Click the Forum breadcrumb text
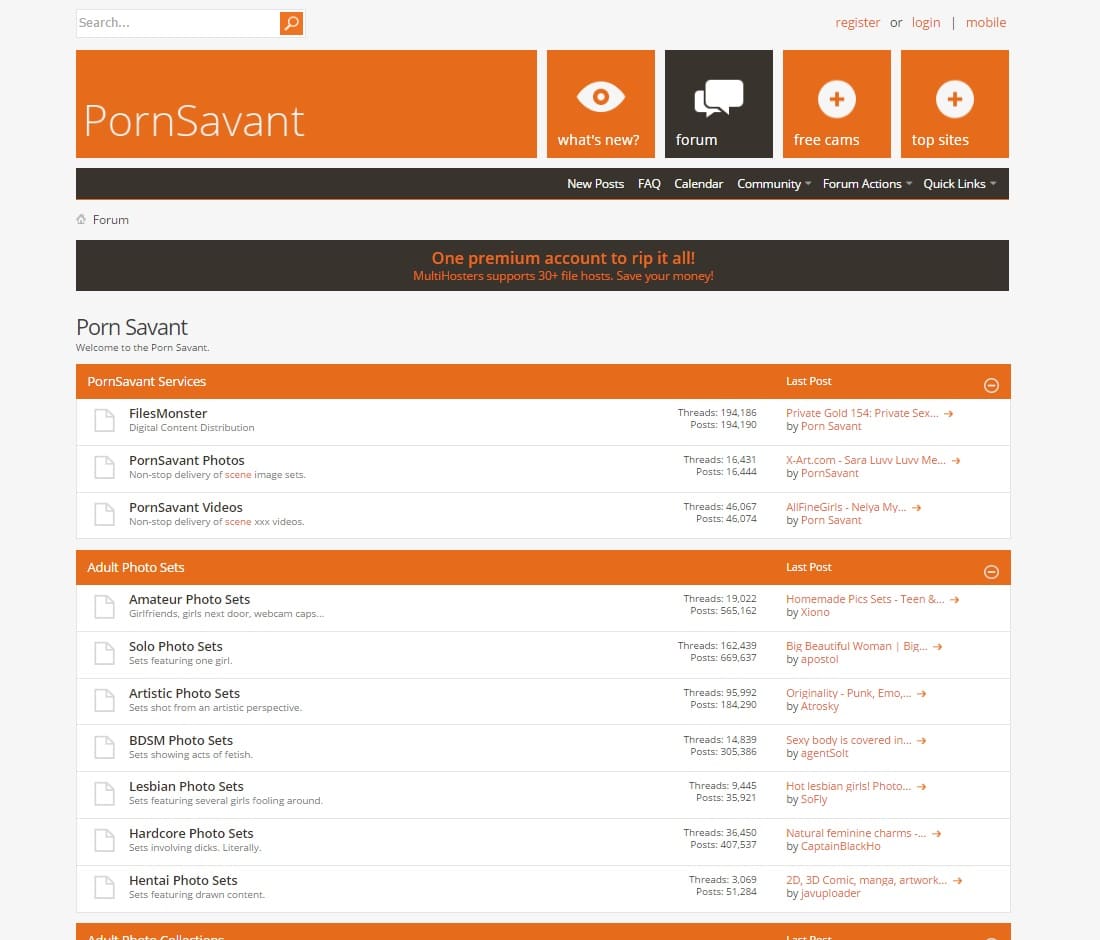This screenshot has height=940, width=1100. [111, 220]
